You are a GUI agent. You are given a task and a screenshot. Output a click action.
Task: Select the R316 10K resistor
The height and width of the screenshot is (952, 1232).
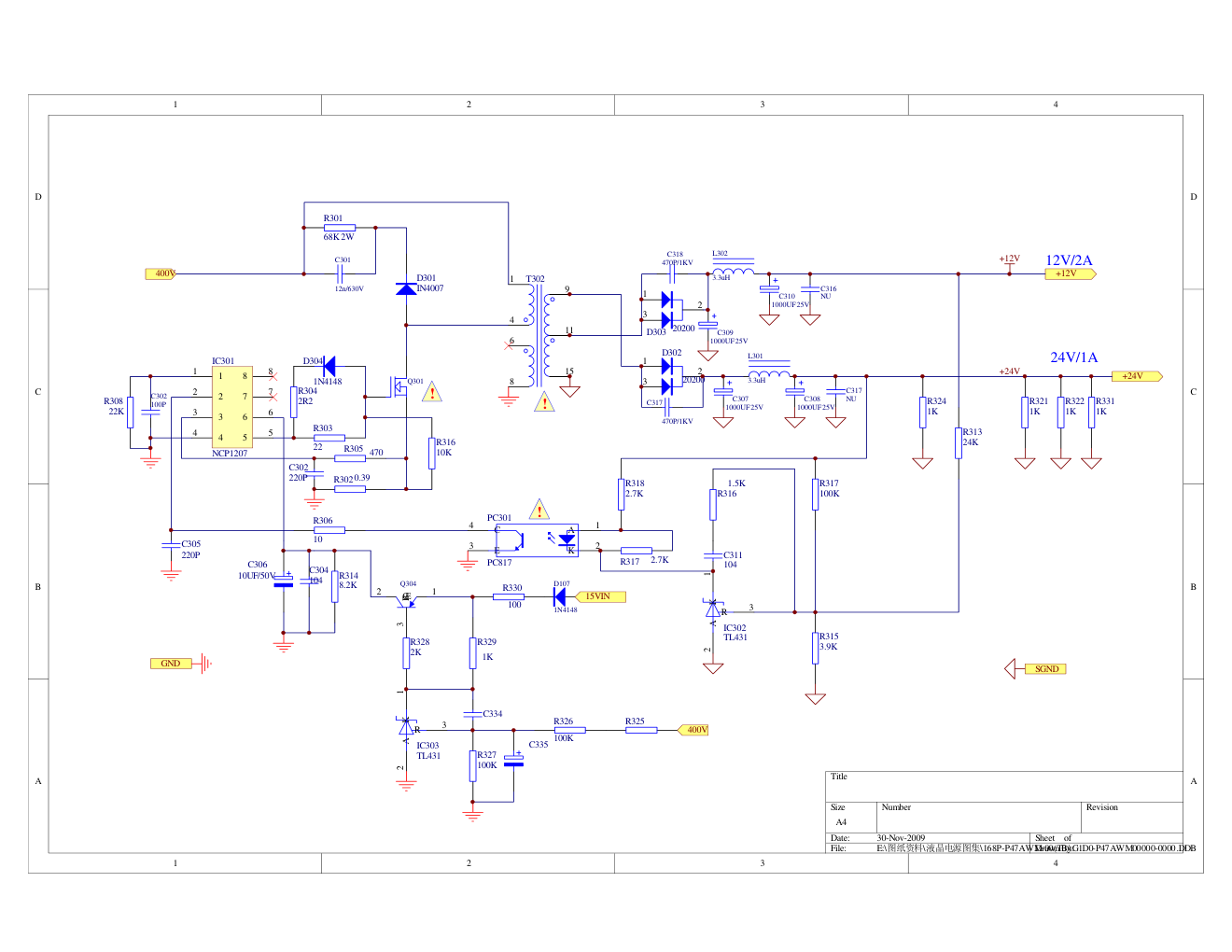pos(432,453)
